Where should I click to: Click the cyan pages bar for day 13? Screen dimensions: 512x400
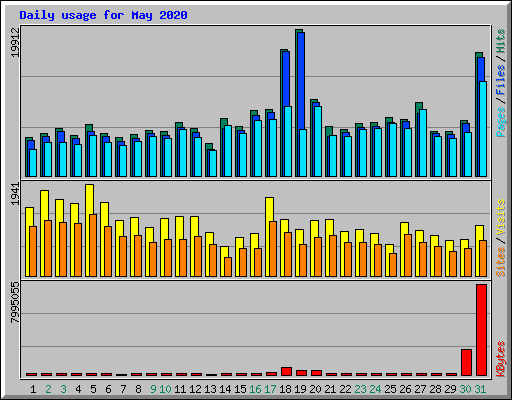coord(213,163)
